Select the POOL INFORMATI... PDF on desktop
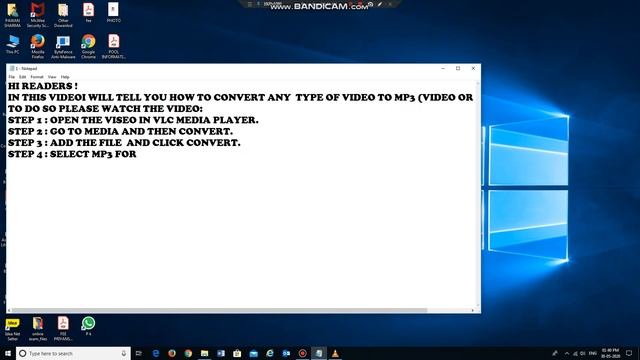Image resolution: width=640 pixels, height=360 pixels. click(x=113, y=47)
